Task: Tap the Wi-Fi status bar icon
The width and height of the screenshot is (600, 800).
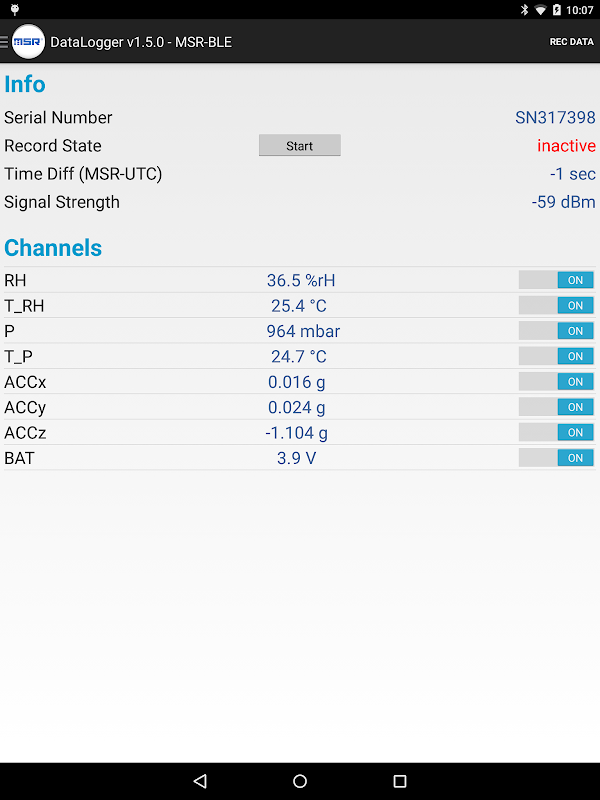Action: (x=540, y=10)
